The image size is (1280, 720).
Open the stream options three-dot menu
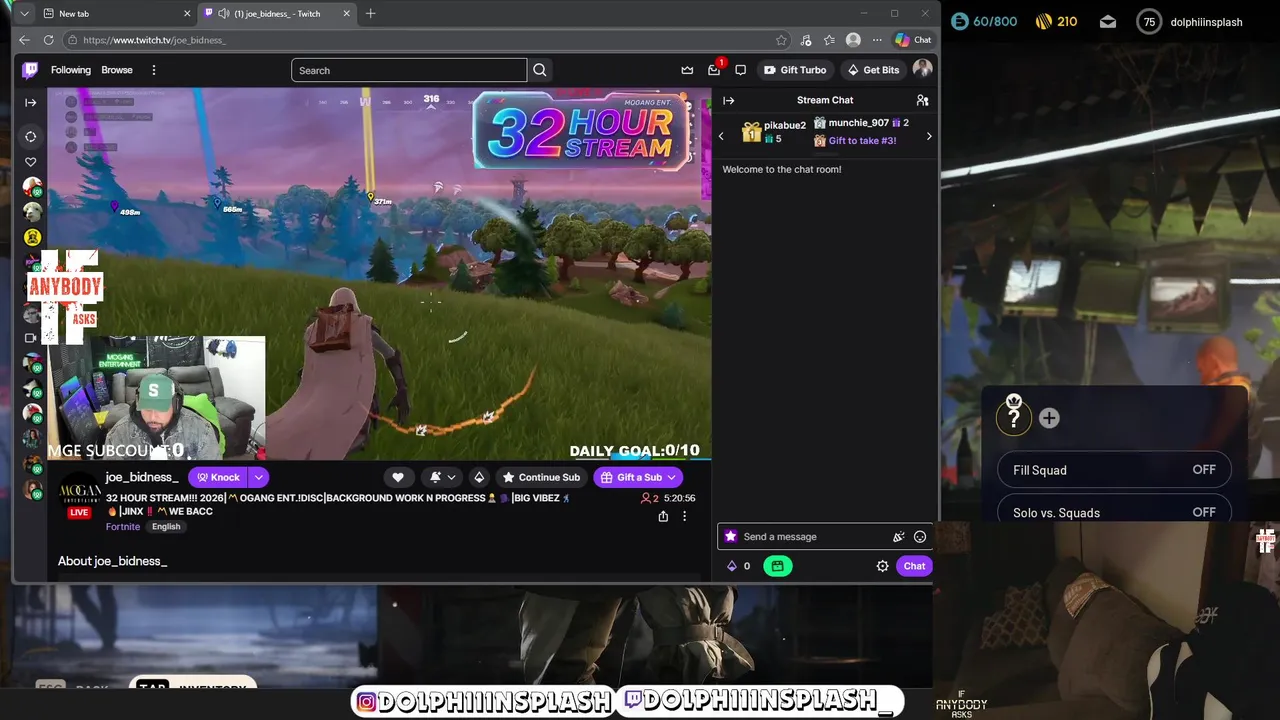pyautogui.click(x=684, y=516)
